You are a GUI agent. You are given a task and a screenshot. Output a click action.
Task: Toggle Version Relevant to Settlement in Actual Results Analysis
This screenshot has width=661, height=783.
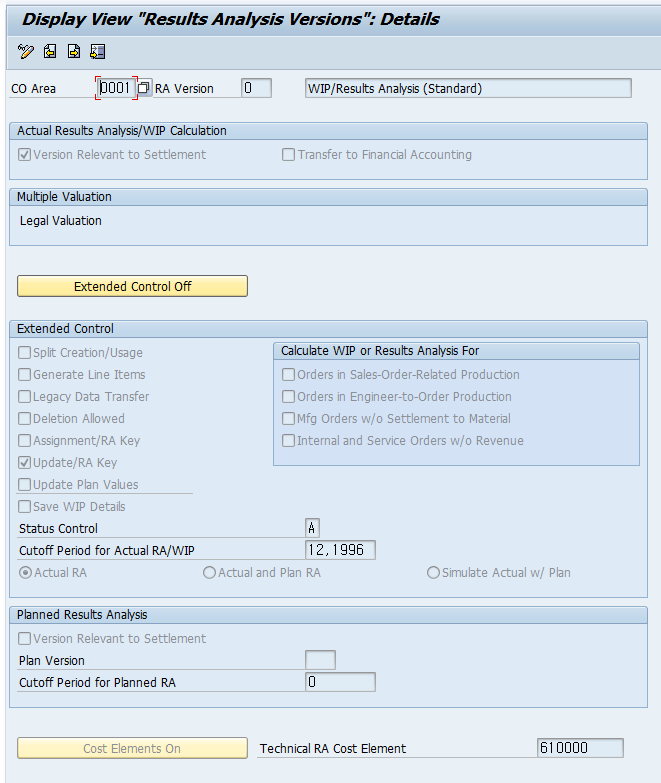24,155
